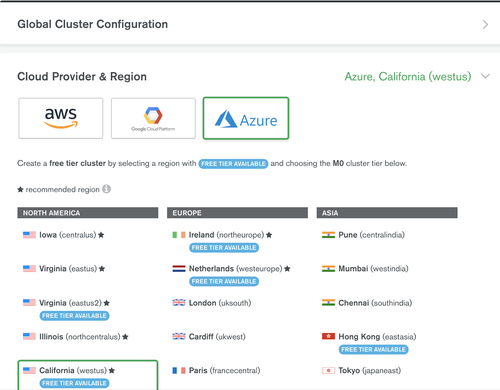This screenshot has height=390, width=500.
Task: Click Free Tier Available badge under California
Action: 74,383
